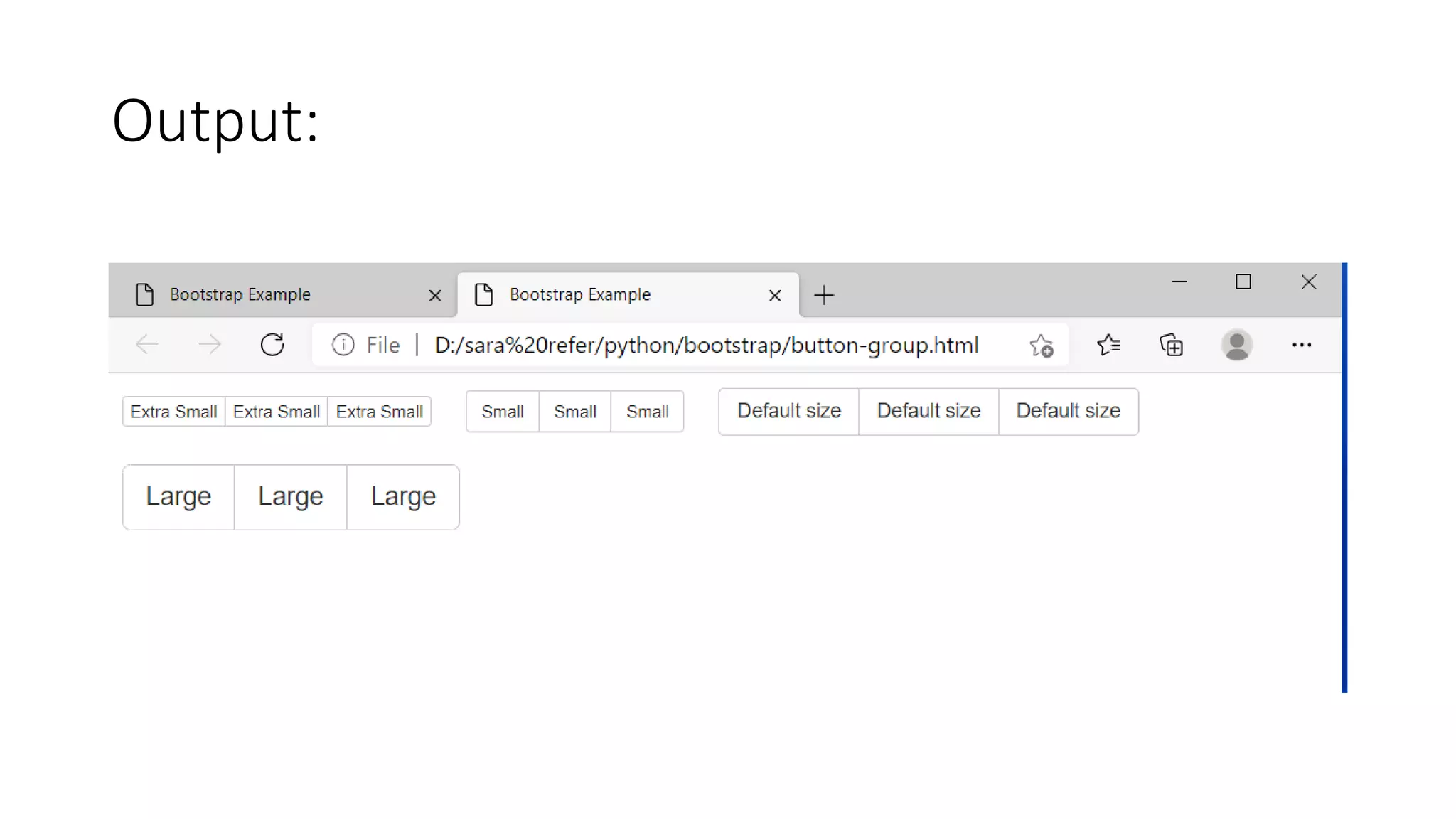Open a new tab with plus

coord(824,295)
